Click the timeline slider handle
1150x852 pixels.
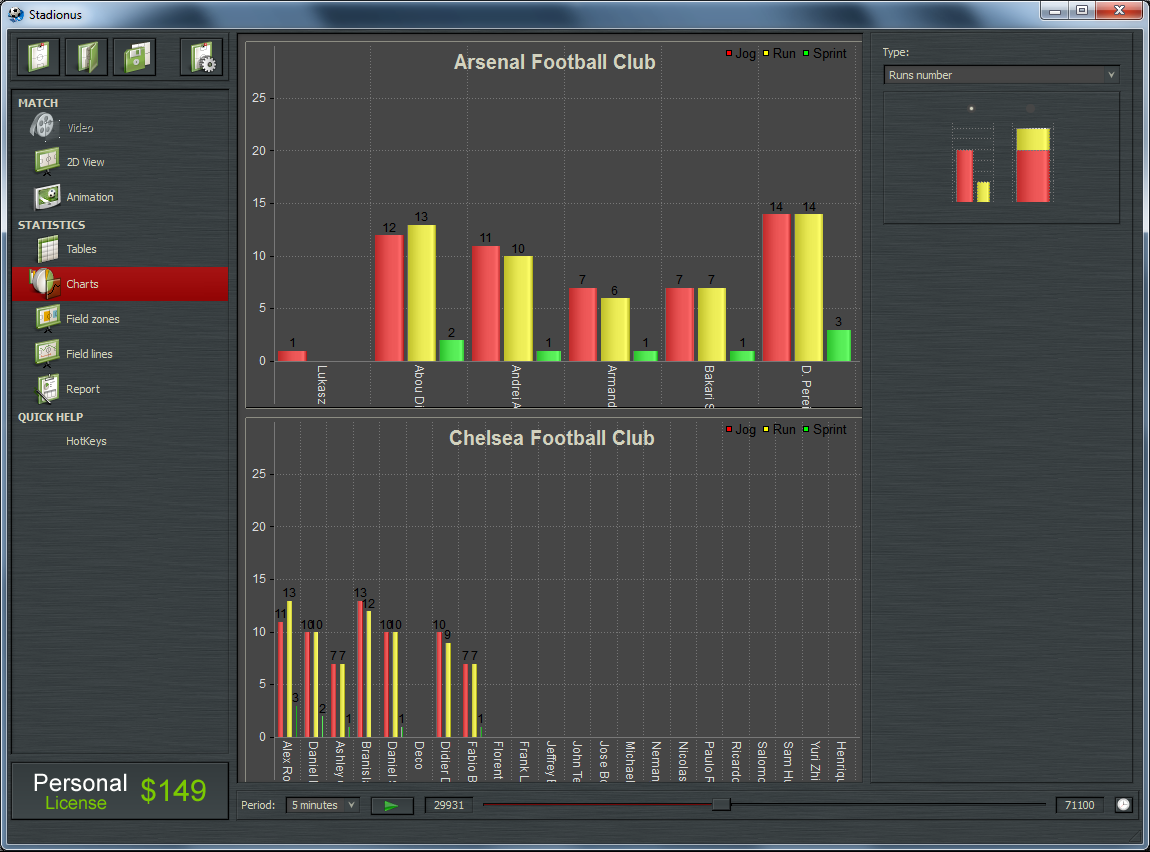tap(721, 804)
